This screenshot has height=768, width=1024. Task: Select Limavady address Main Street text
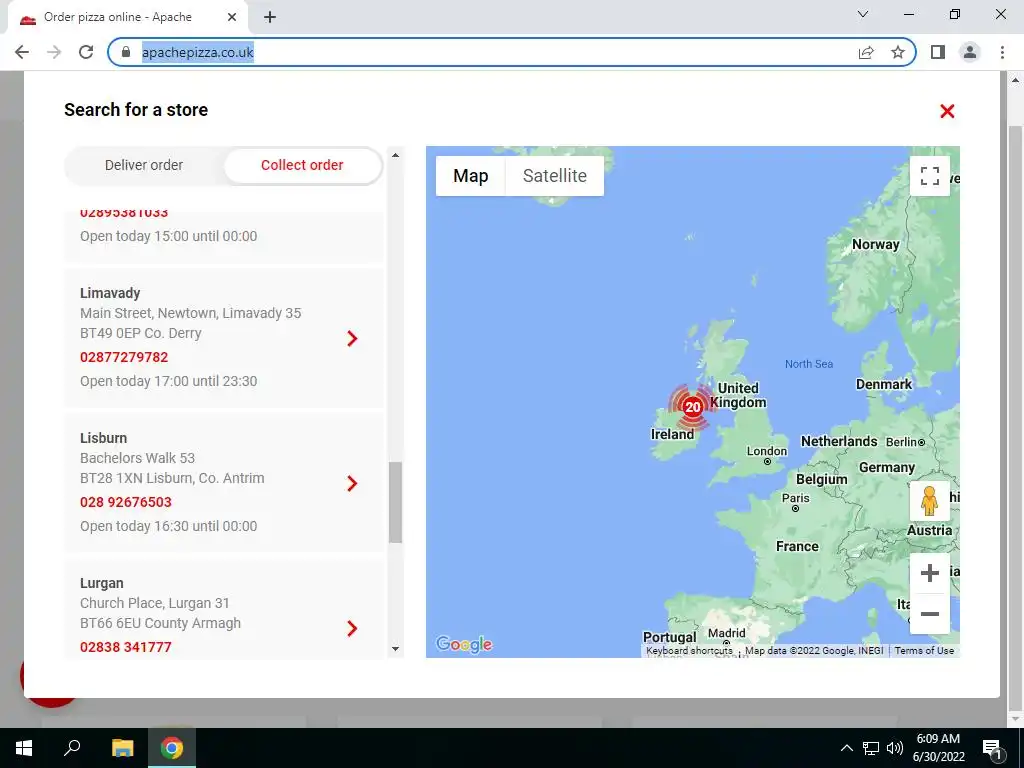pos(191,313)
